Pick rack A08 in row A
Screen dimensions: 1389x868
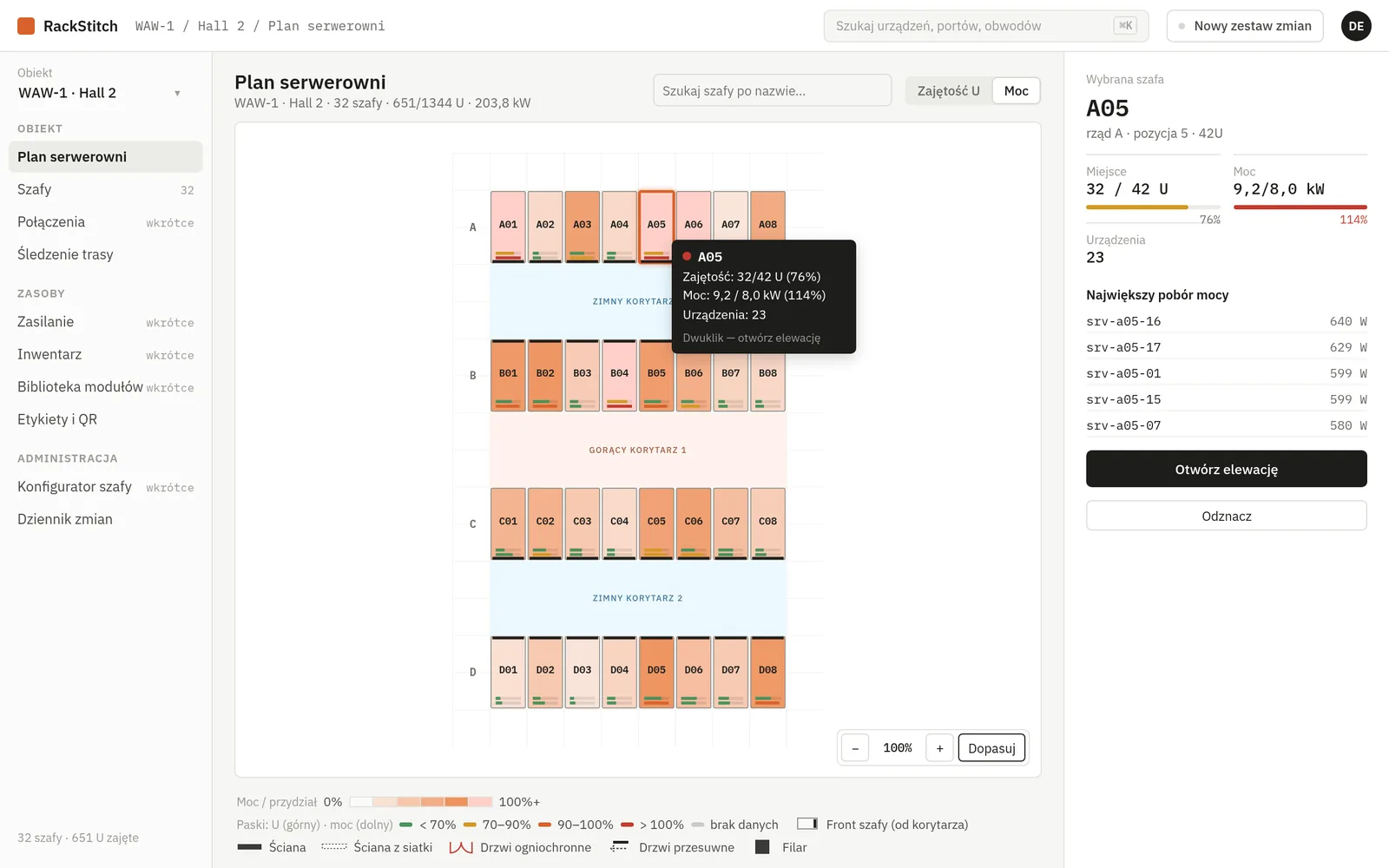[767, 227]
